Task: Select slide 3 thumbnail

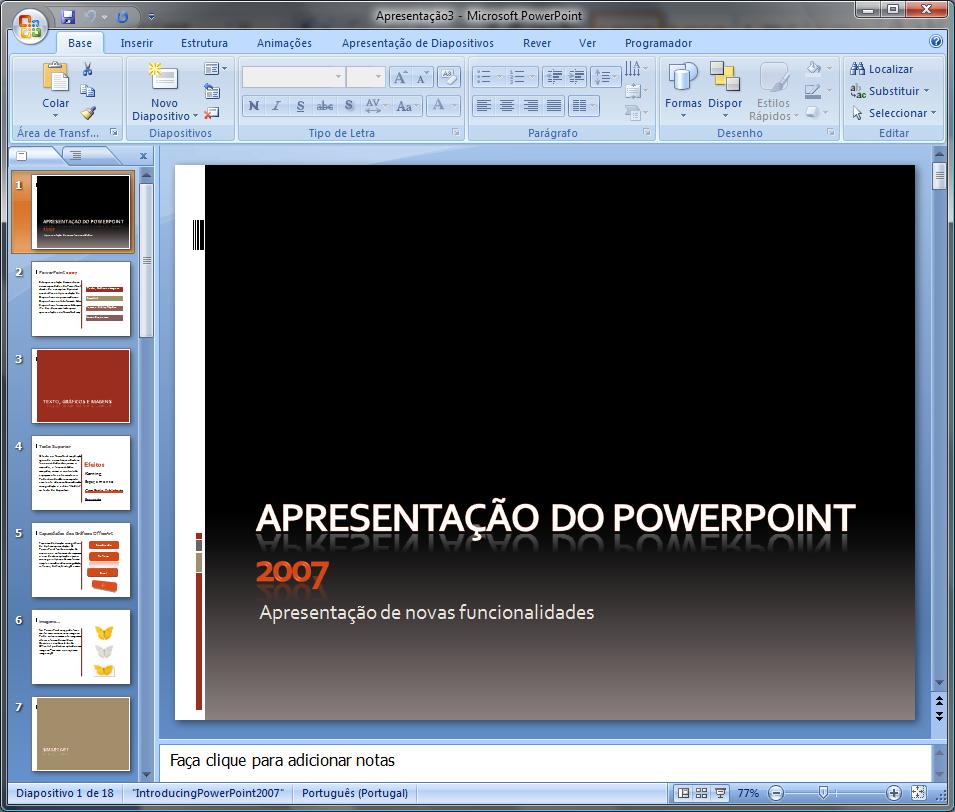Action: point(81,386)
